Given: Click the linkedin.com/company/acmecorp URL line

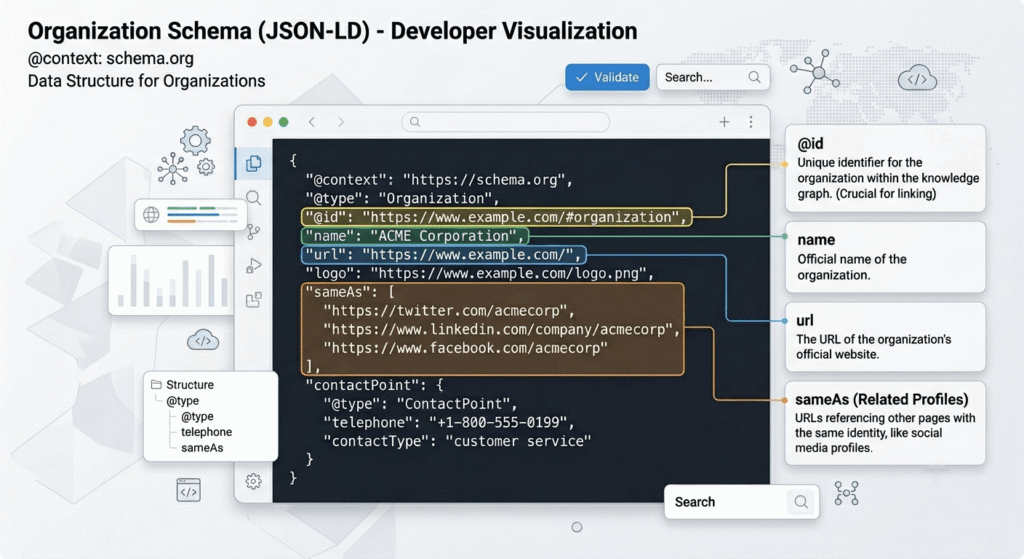Looking at the screenshot, I should pyautogui.click(x=502, y=330).
